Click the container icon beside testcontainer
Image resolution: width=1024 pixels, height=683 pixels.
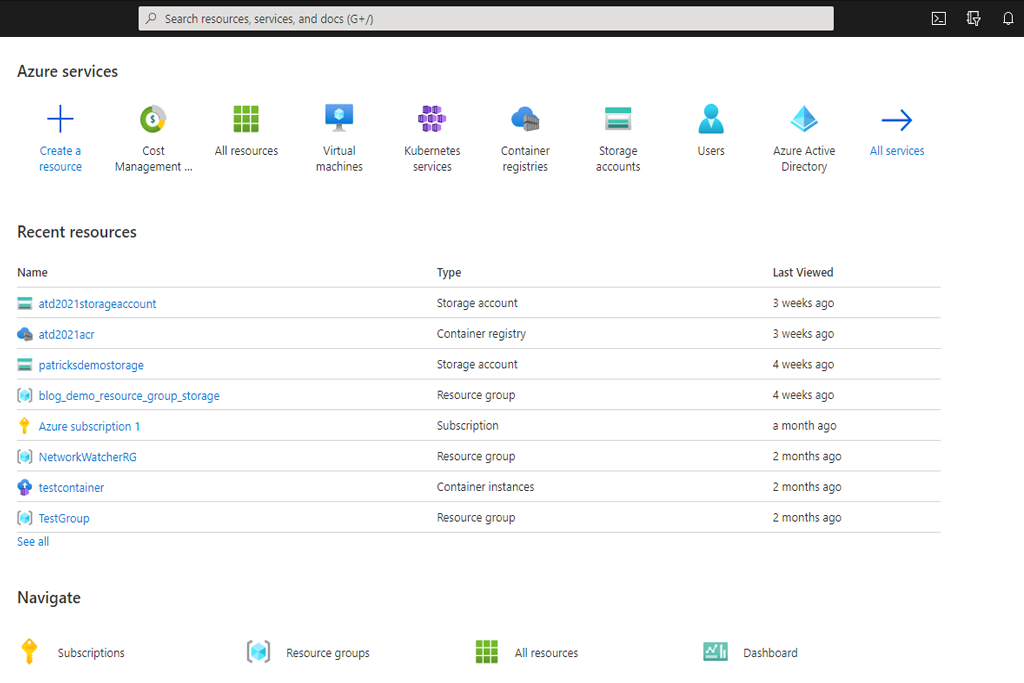pos(25,487)
